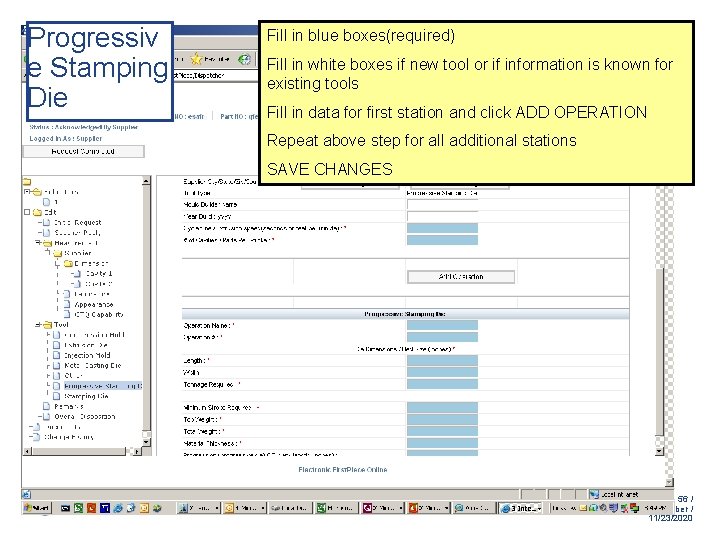The image size is (720, 540).
Task: Open the Overall Disposition tree node
Action: click(84, 416)
